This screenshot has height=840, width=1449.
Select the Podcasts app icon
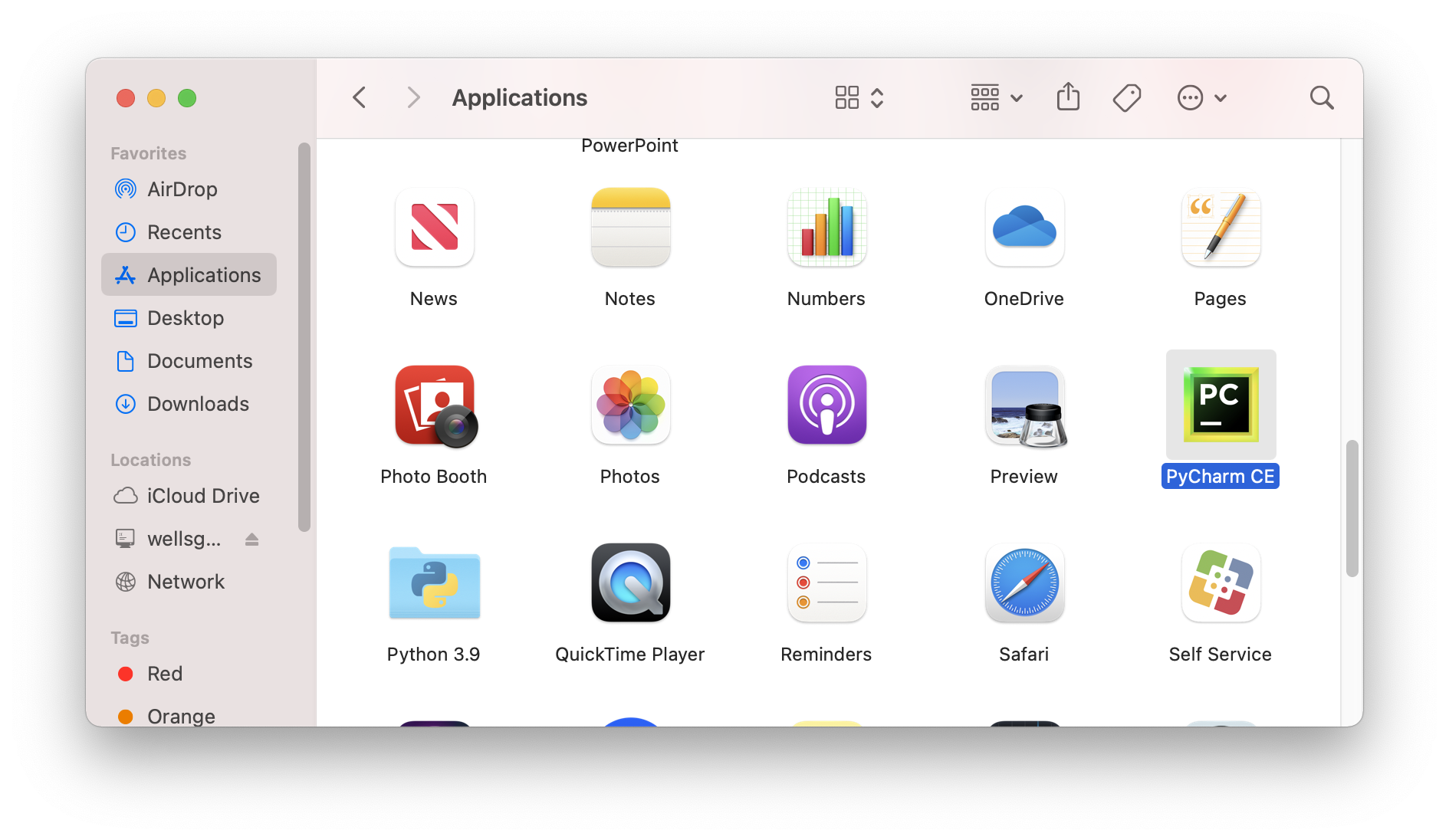(x=826, y=405)
